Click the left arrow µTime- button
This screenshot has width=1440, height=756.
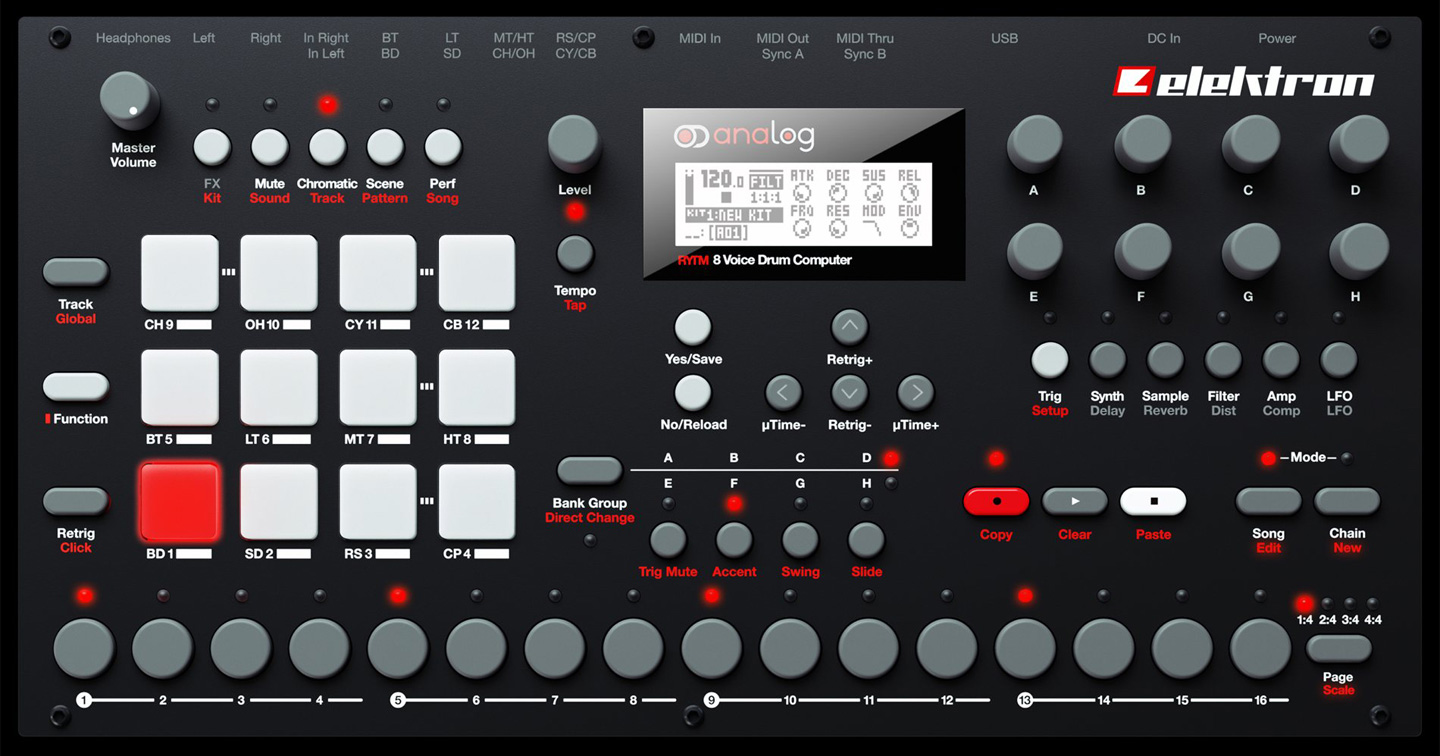point(783,393)
